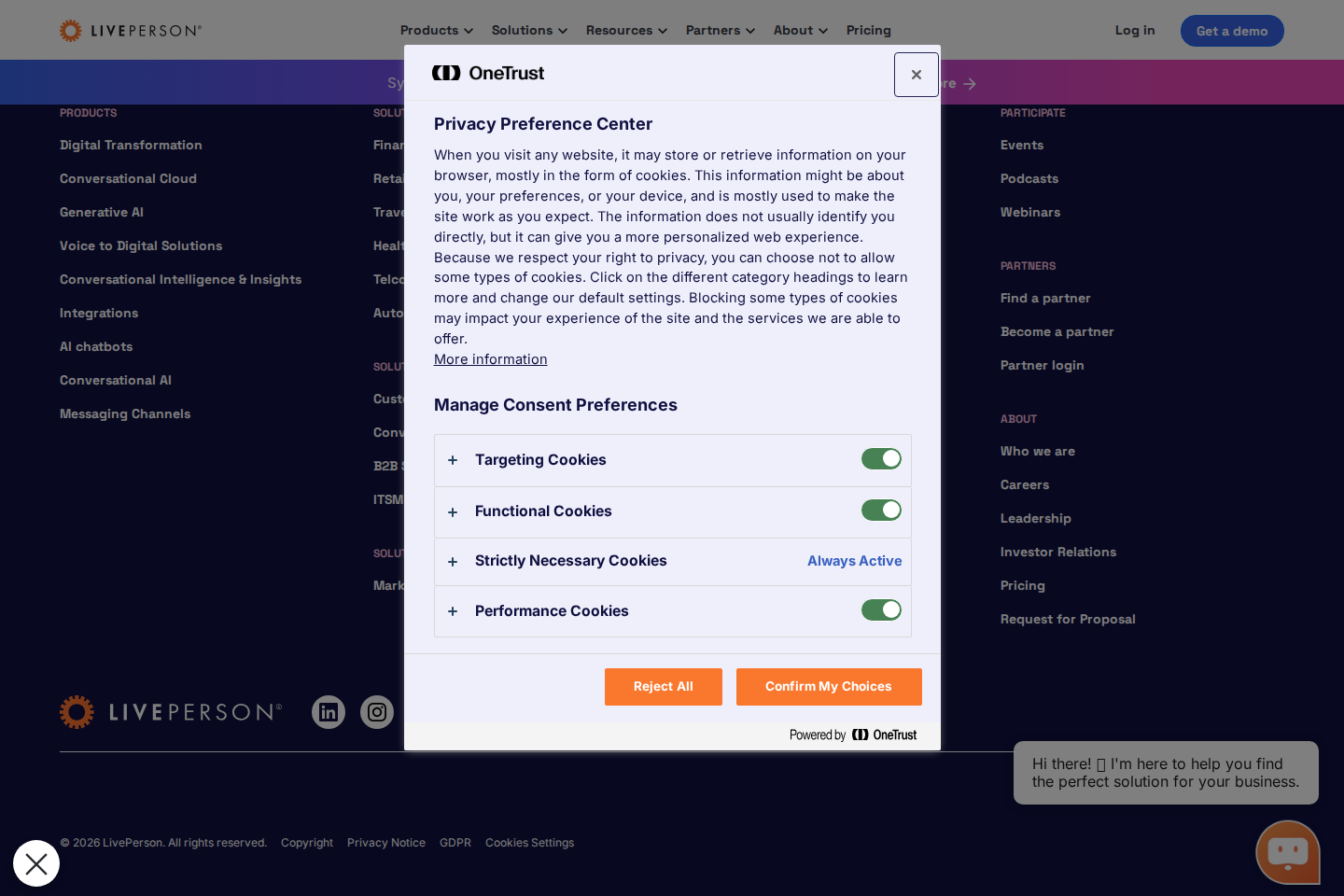Open Events link under Participate
This screenshot has height=896, width=1344.
[1022, 145]
